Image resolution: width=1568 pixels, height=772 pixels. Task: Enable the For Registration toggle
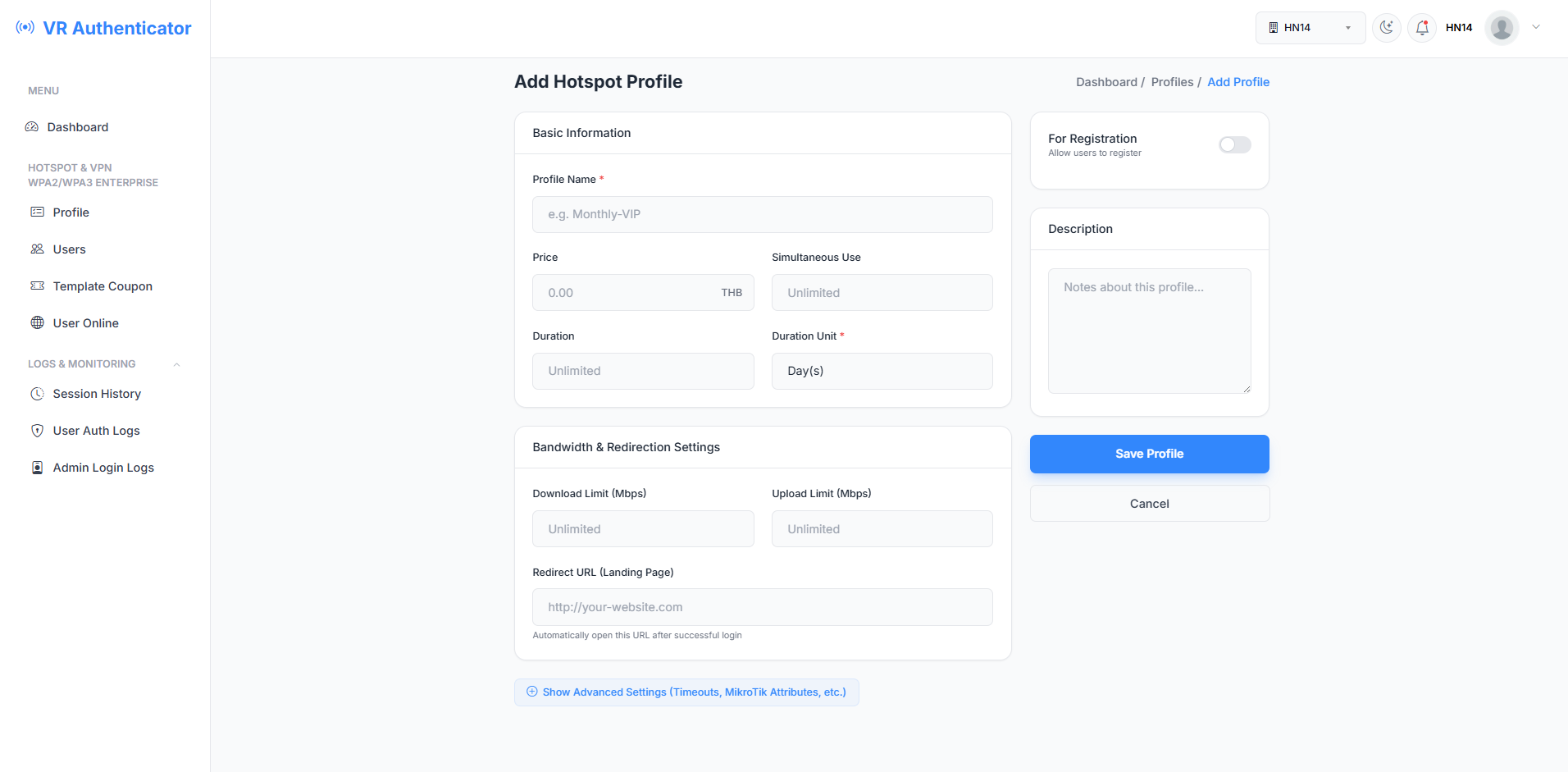[x=1234, y=145]
